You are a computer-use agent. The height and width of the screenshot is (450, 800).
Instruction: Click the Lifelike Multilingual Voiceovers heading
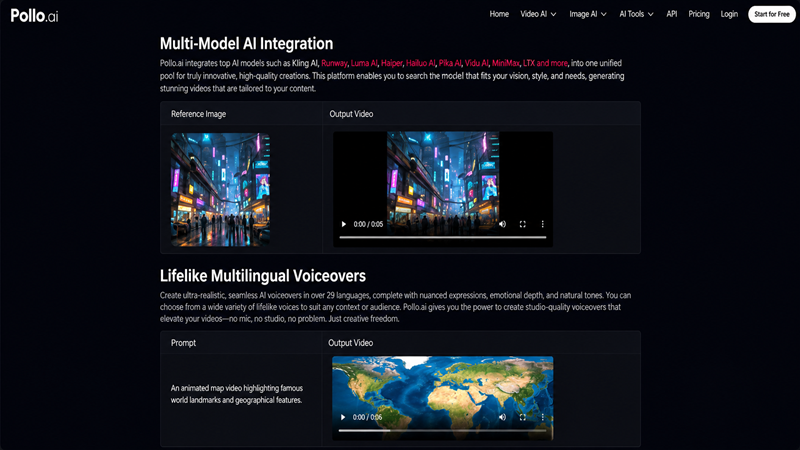(x=263, y=276)
